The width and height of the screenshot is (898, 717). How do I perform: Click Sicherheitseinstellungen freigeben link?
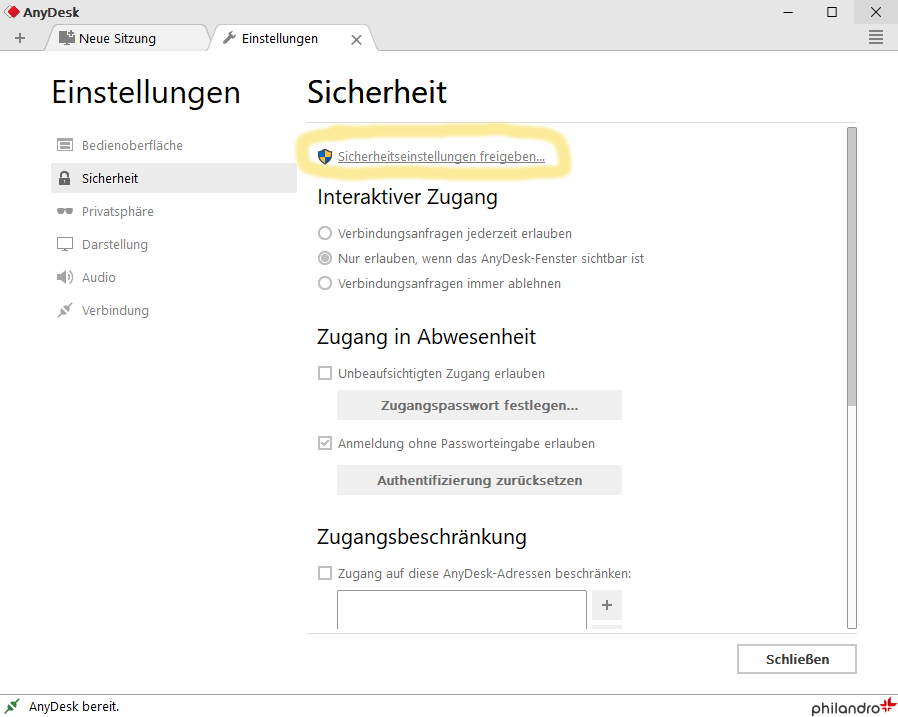pos(441,156)
